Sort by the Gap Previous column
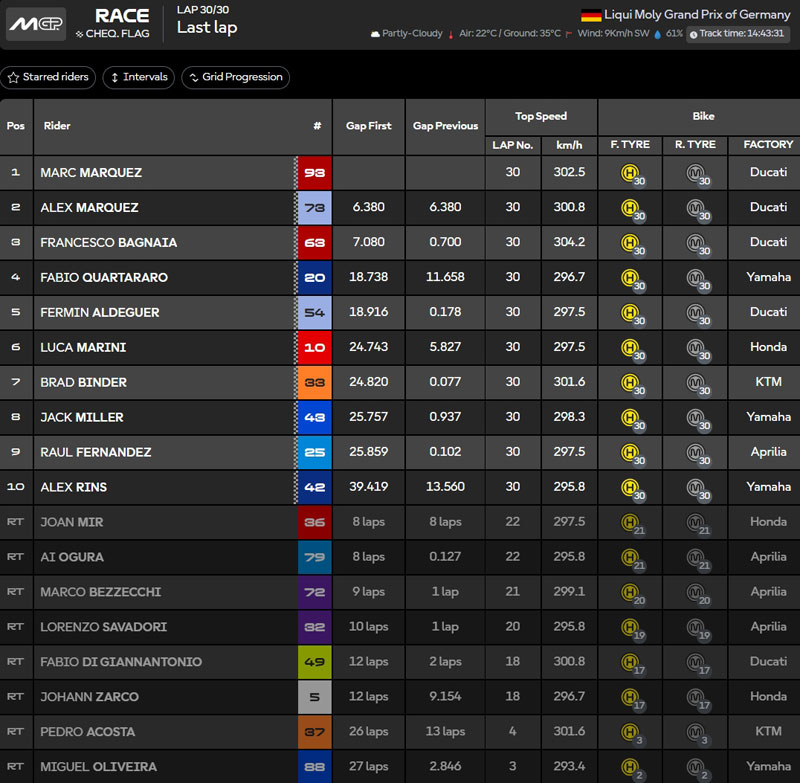Viewport: 800px width, 783px height. (445, 126)
